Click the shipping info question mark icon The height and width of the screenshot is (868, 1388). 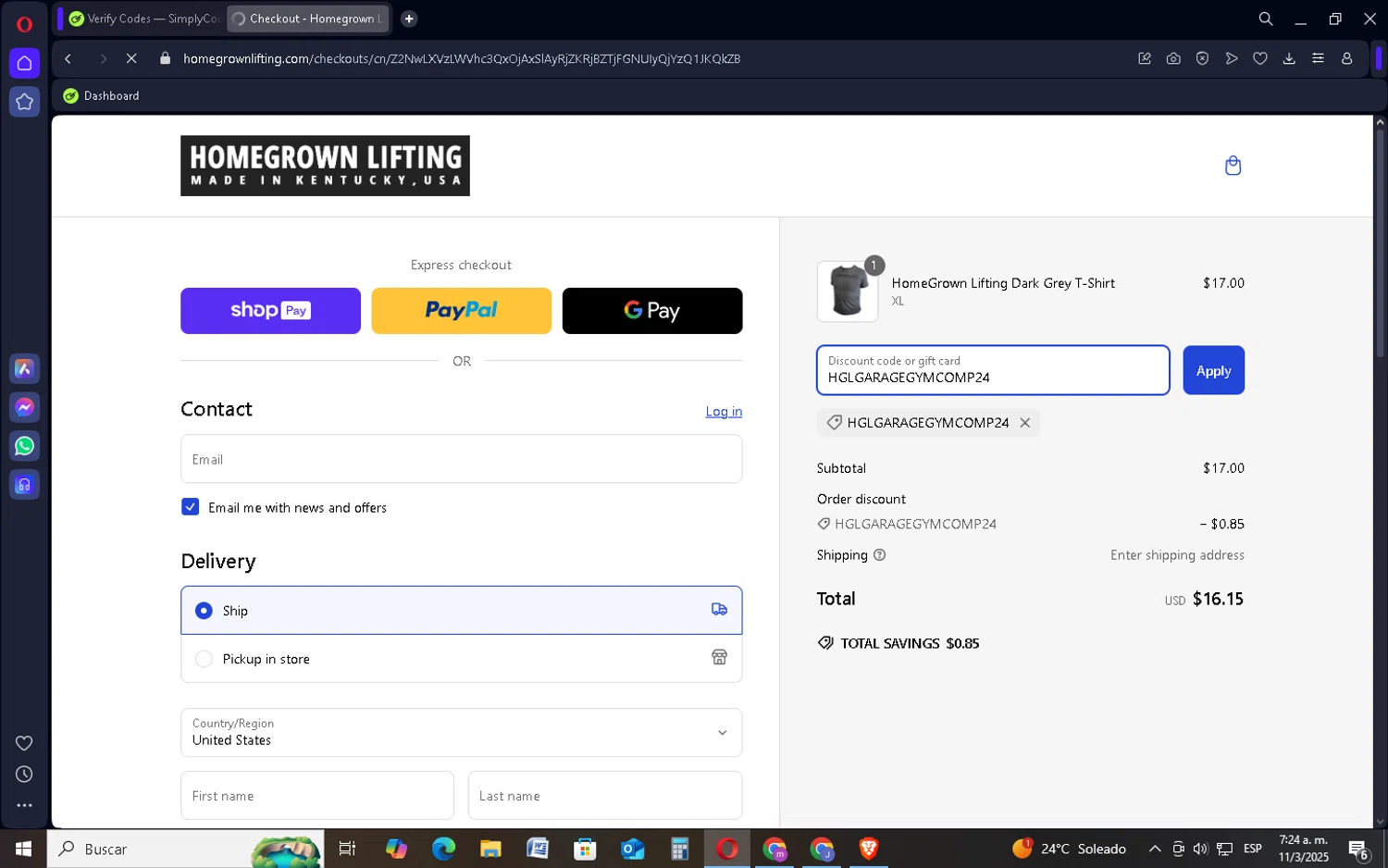[879, 555]
